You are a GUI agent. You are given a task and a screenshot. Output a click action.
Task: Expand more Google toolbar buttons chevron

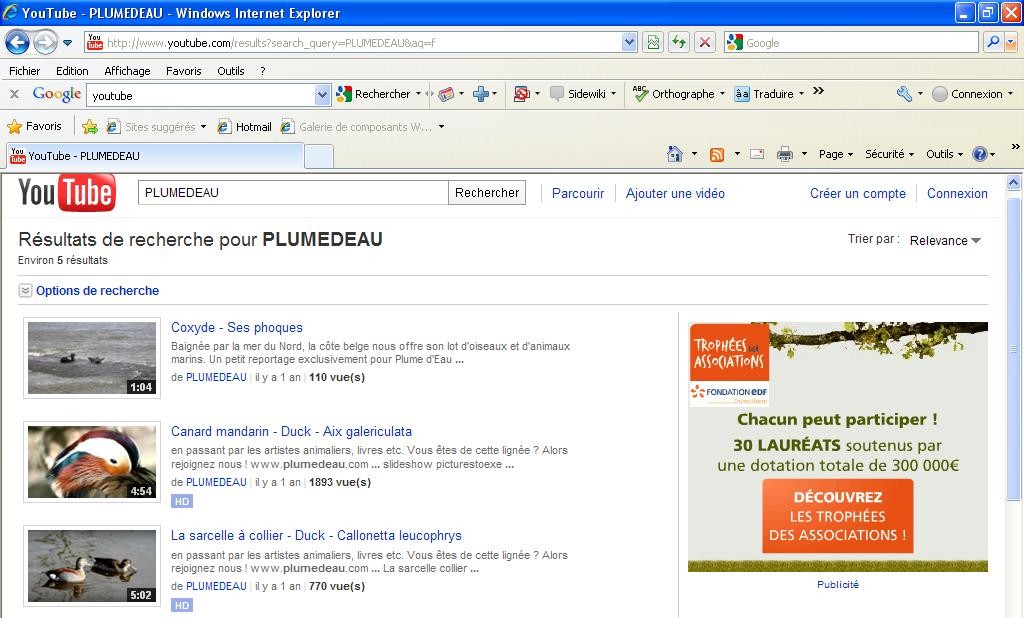tap(818, 91)
